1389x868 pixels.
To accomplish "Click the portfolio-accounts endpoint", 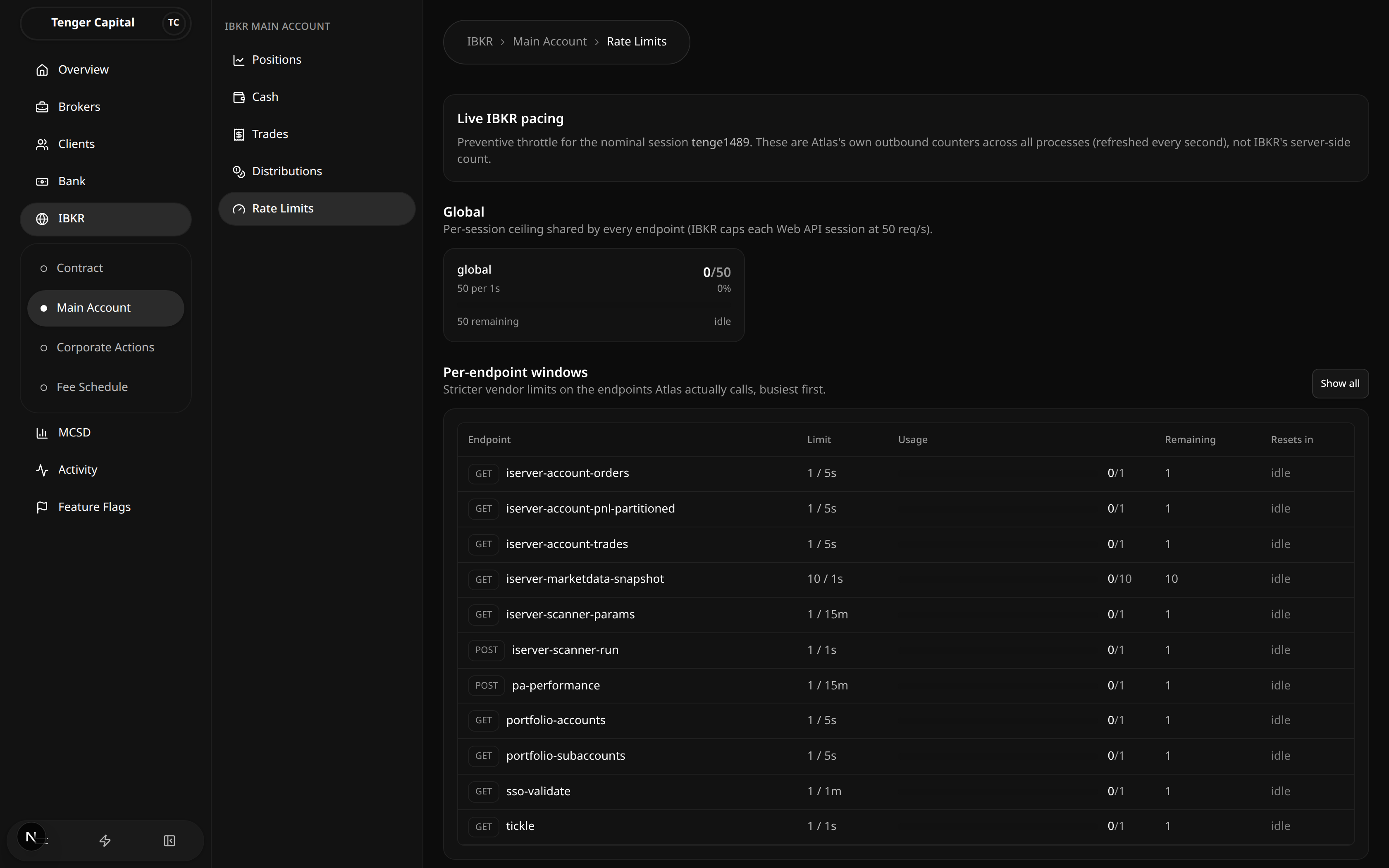I will click(x=555, y=720).
